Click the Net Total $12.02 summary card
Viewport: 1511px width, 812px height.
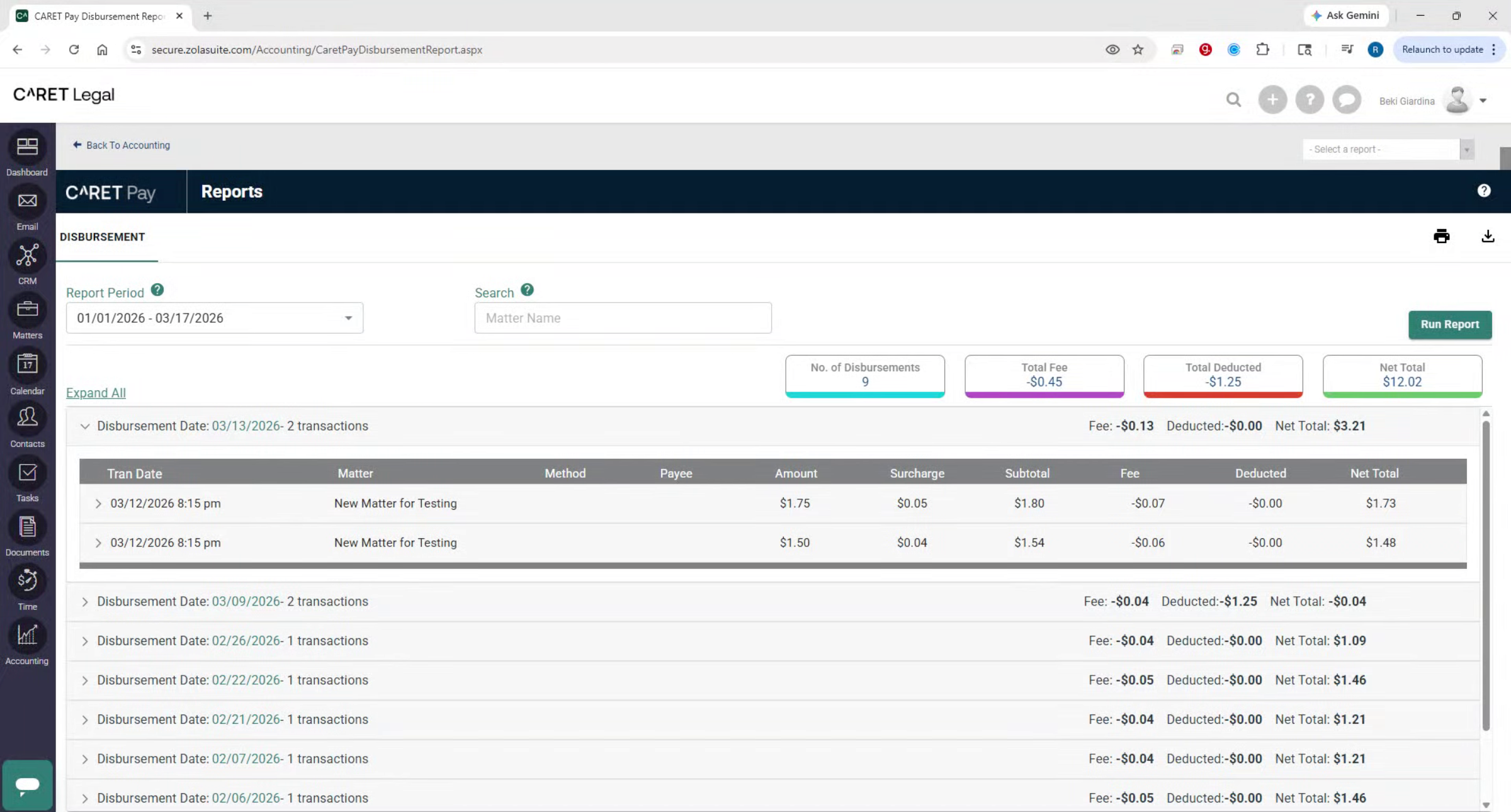click(1402, 376)
